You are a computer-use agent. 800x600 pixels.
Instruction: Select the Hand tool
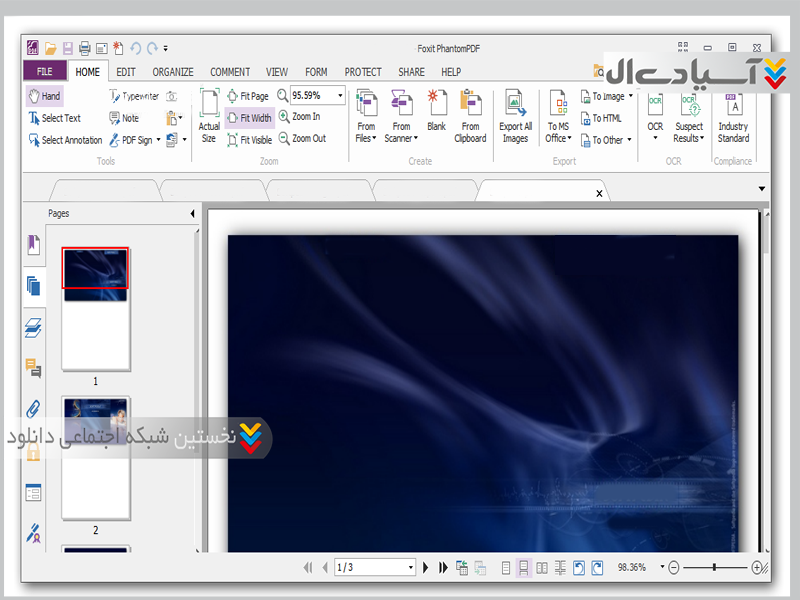click(44, 96)
